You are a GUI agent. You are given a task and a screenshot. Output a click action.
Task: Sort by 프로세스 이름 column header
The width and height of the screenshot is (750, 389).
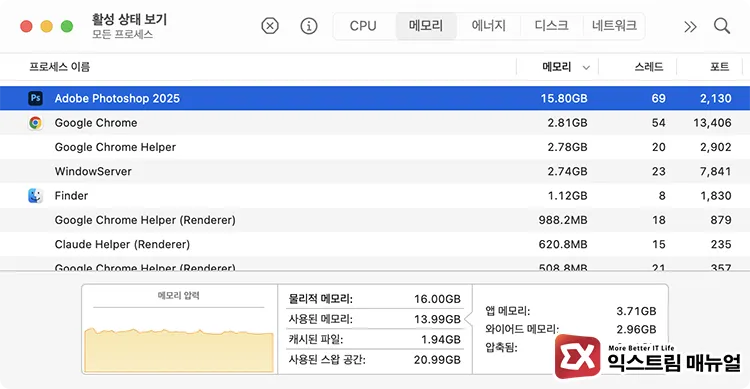click(59, 67)
